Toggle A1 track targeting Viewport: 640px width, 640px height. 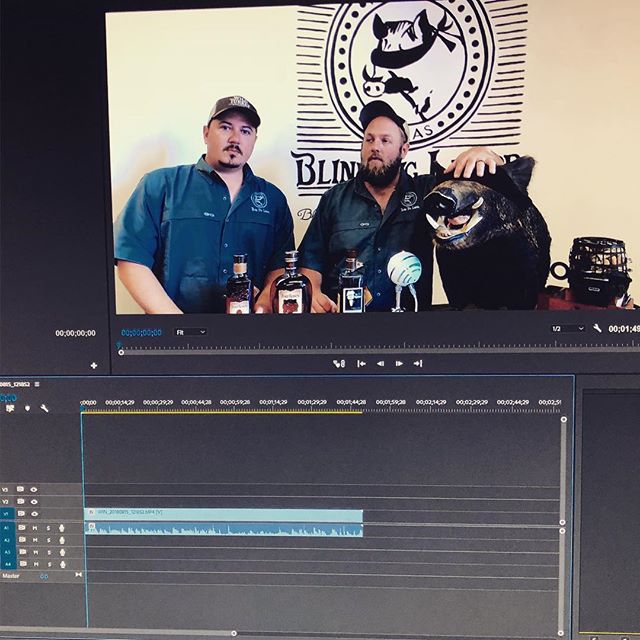pyautogui.click(x=7, y=528)
